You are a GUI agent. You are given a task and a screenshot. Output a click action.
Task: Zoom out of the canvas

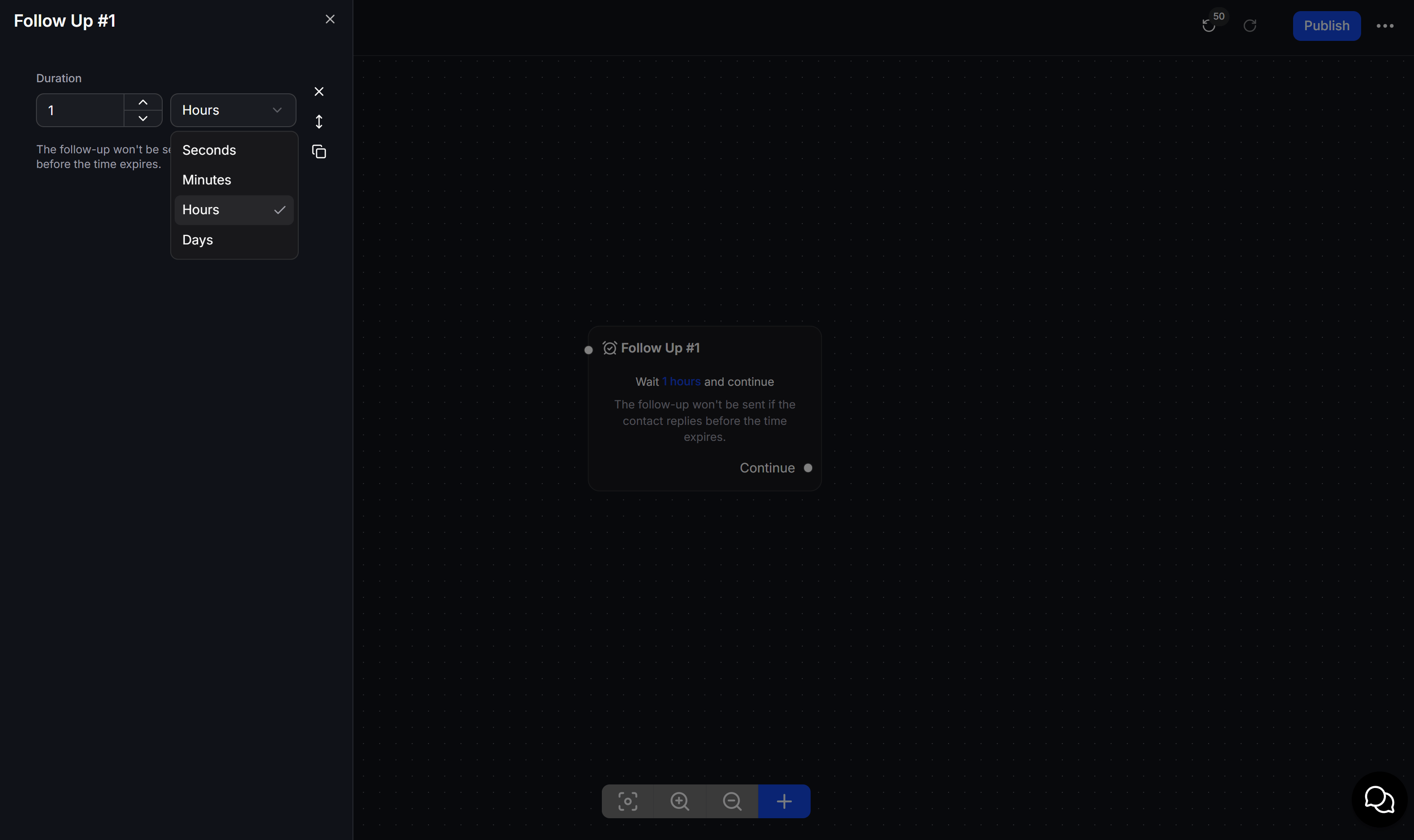pyautogui.click(x=732, y=801)
